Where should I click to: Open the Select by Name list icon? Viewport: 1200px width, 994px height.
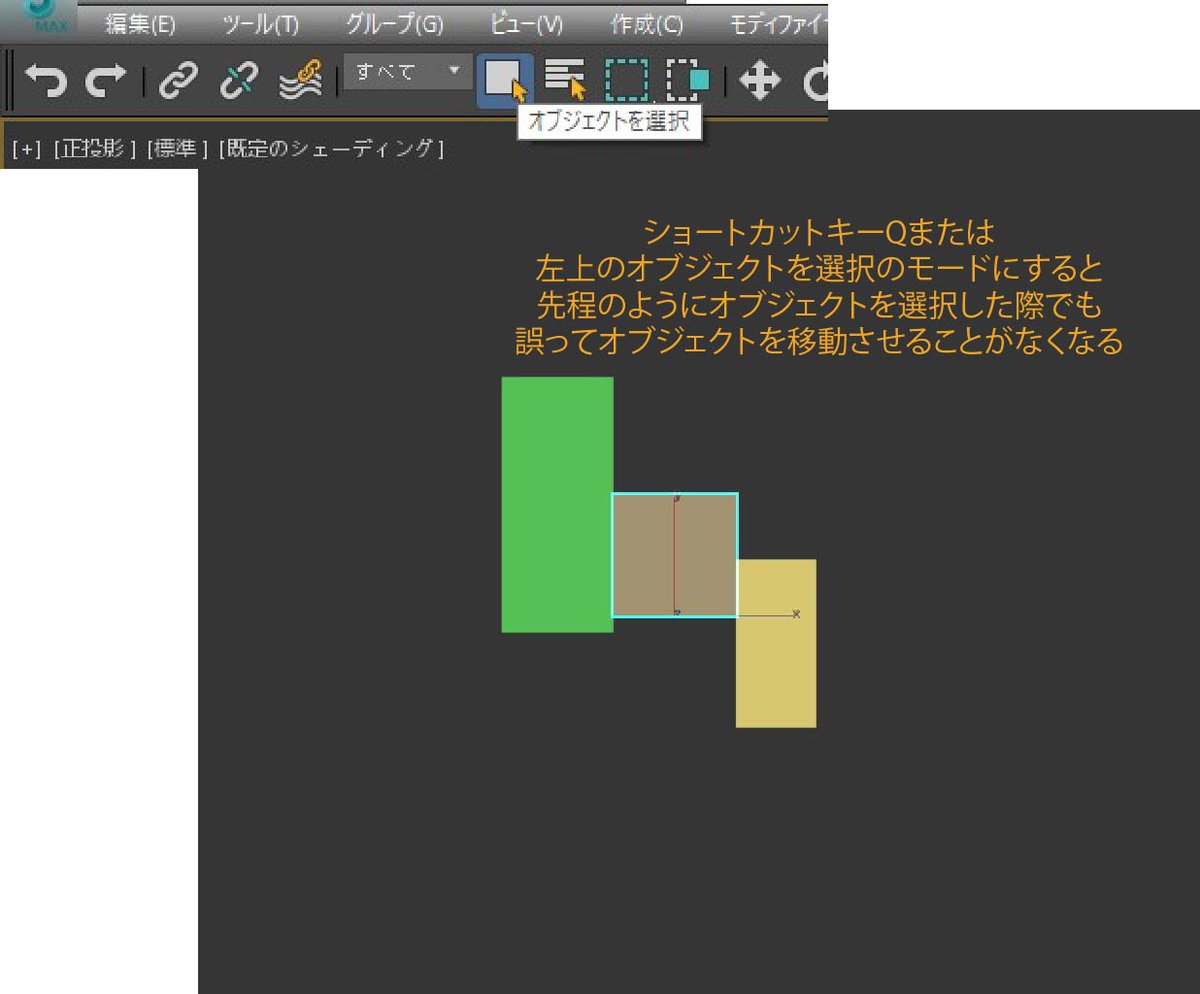click(x=565, y=79)
